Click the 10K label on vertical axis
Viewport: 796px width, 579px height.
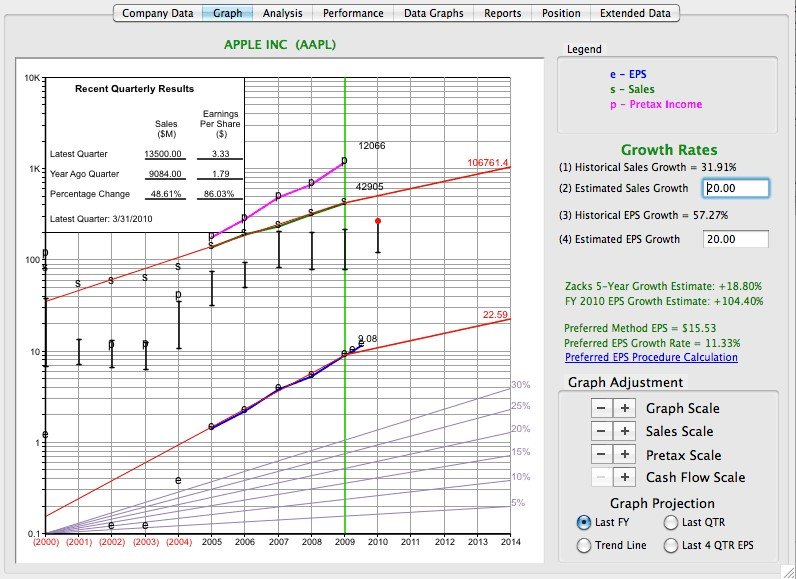pyautogui.click(x=31, y=78)
